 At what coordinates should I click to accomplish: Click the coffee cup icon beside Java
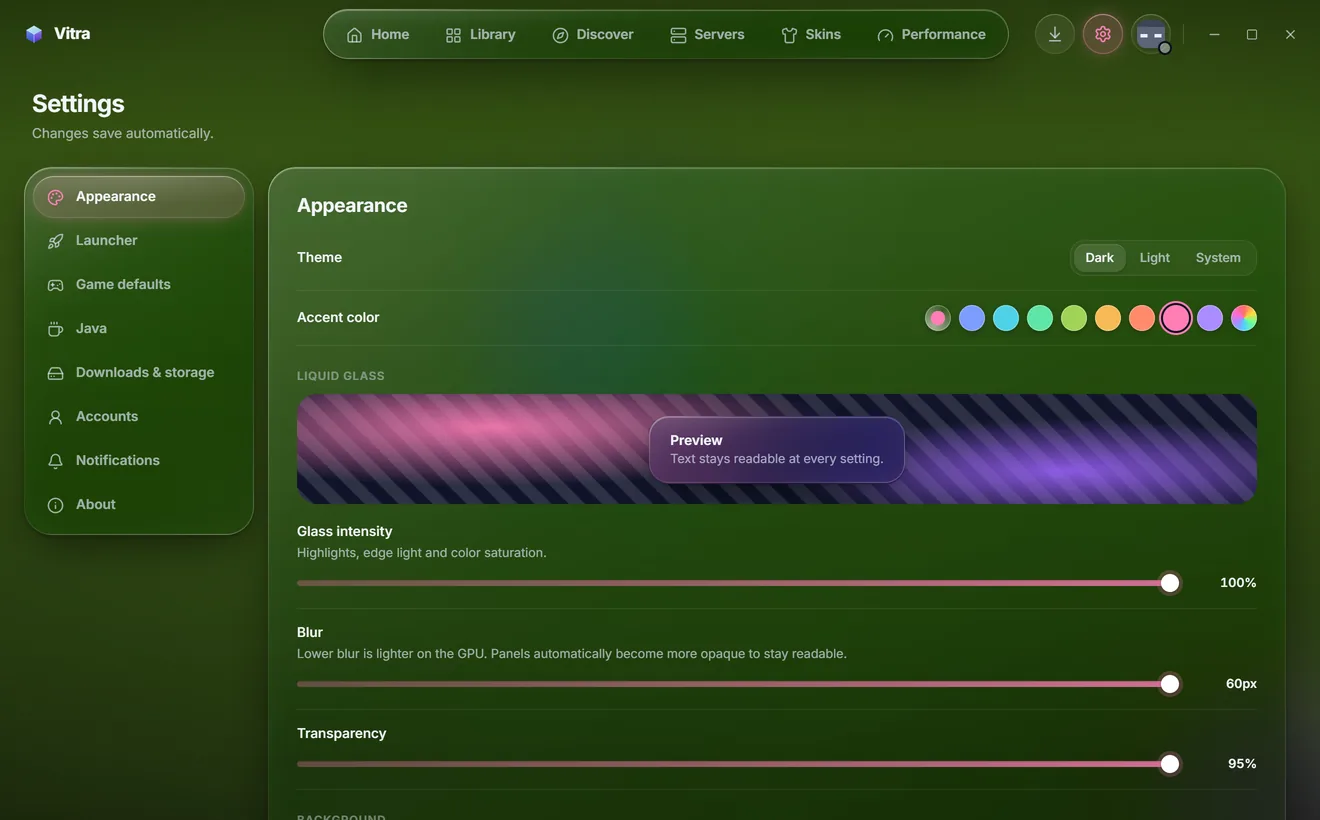point(55,329)
